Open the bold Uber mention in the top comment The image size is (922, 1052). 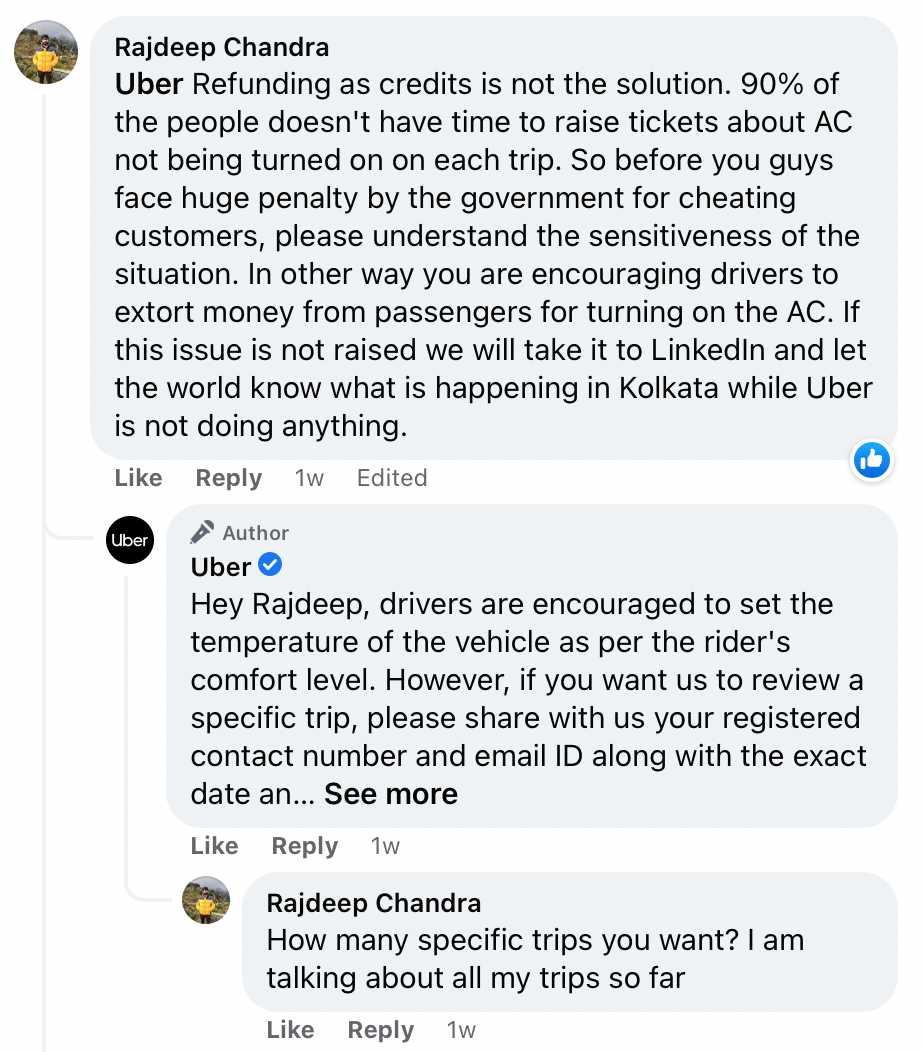point(149,84)
